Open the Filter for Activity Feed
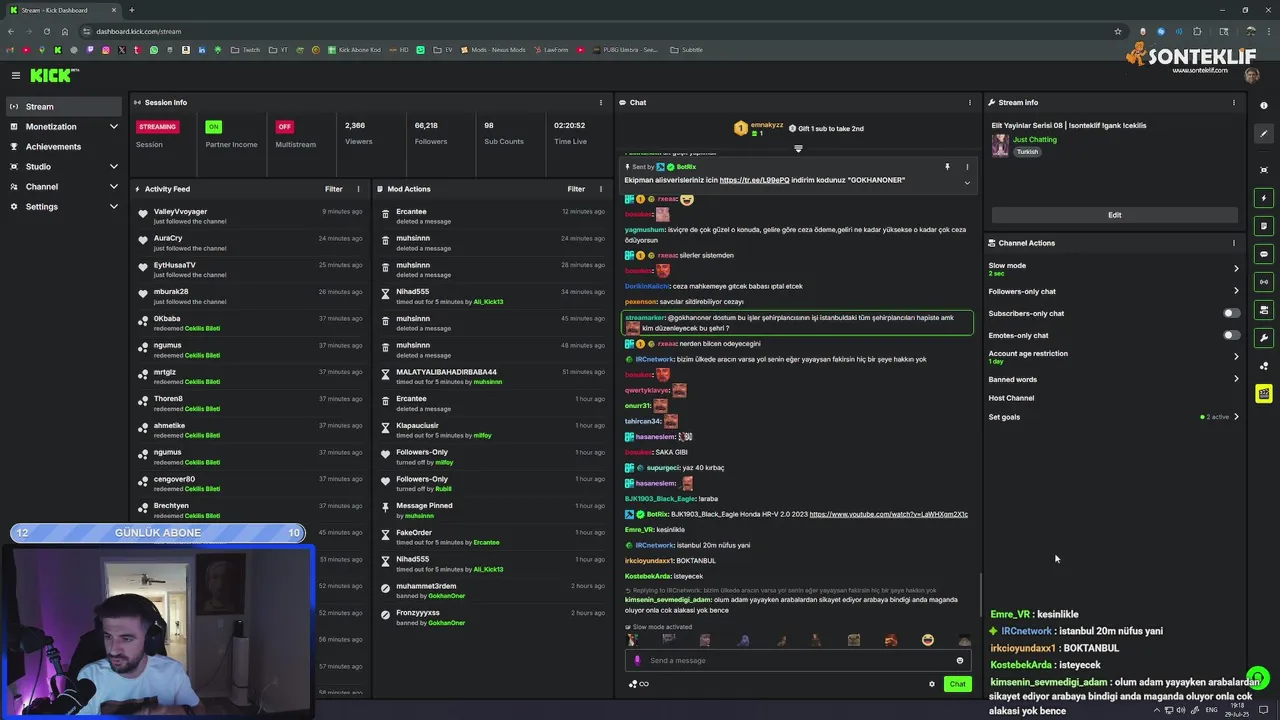The image size is (1280, 720). tap(333, 189)
